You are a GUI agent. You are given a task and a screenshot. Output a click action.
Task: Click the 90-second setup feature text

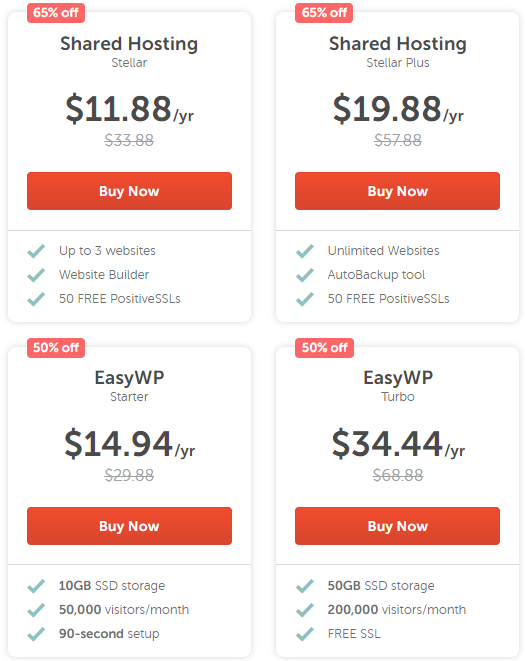click(109, 634)
